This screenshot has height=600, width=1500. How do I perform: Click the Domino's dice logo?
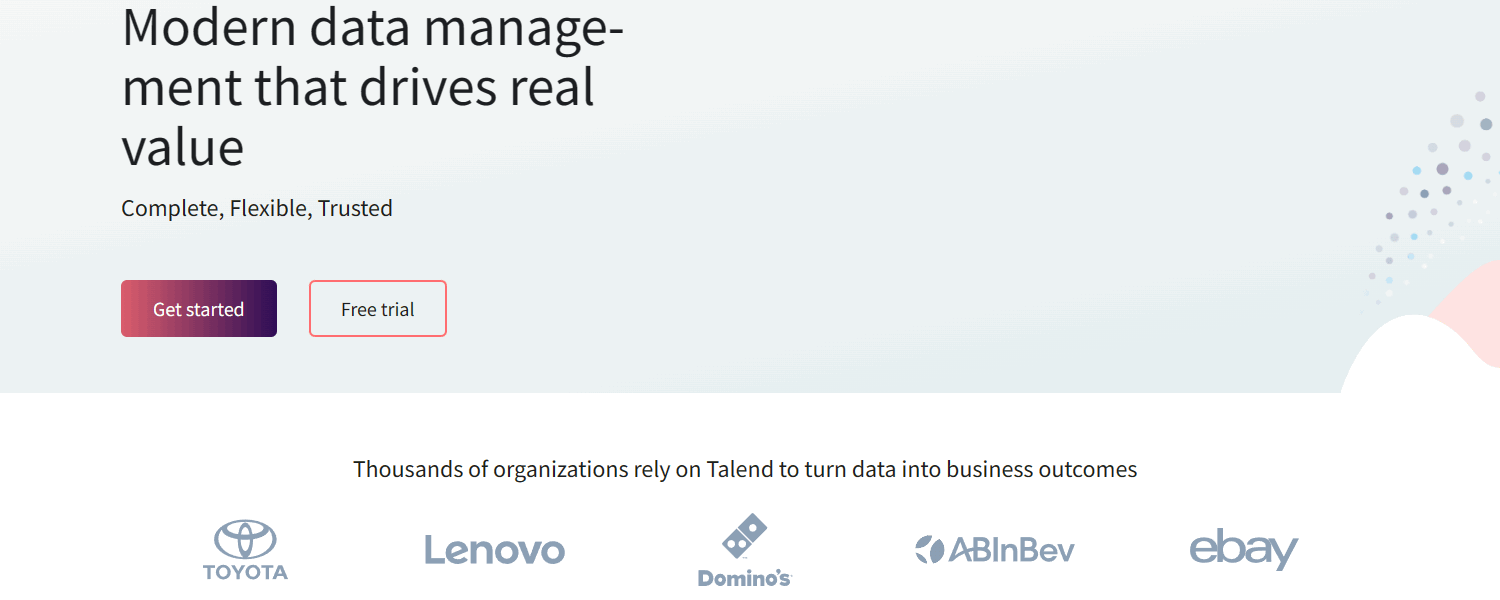(744, 533)
